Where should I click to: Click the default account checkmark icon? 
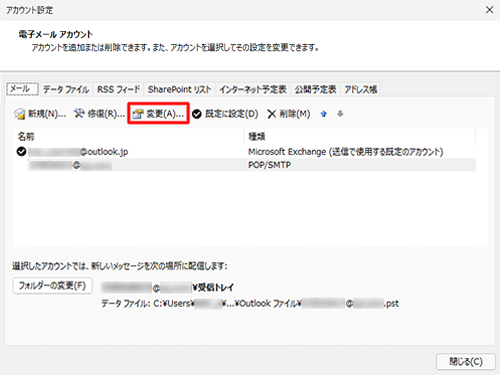[x=21, y=152]
